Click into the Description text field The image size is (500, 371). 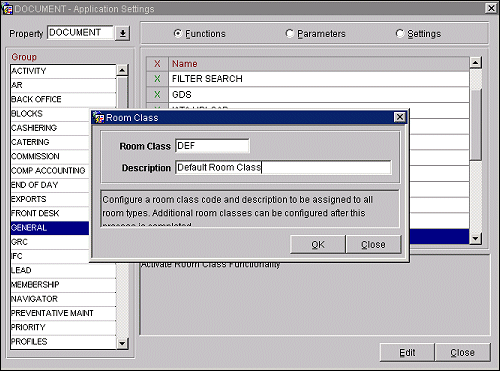283,167
